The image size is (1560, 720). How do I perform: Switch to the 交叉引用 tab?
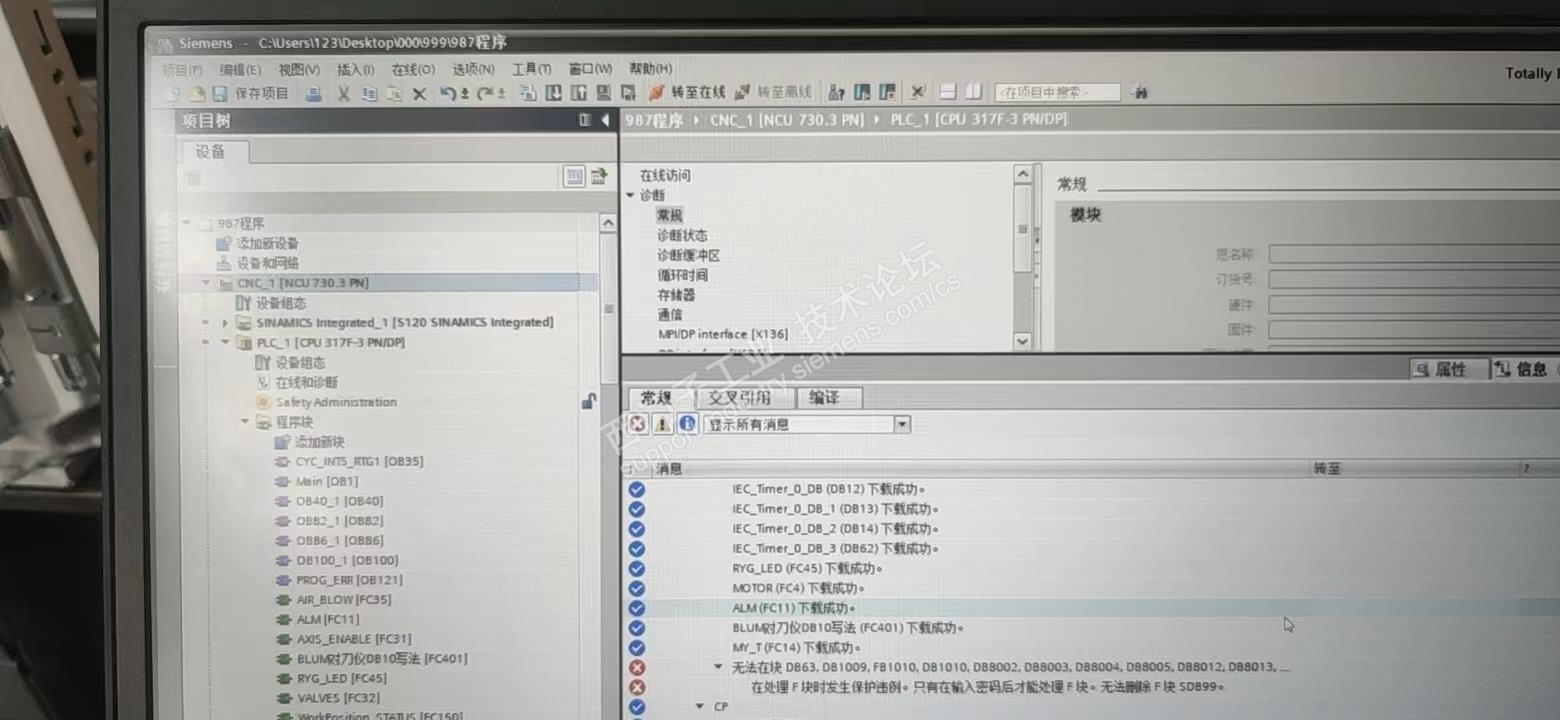point(740,398)
